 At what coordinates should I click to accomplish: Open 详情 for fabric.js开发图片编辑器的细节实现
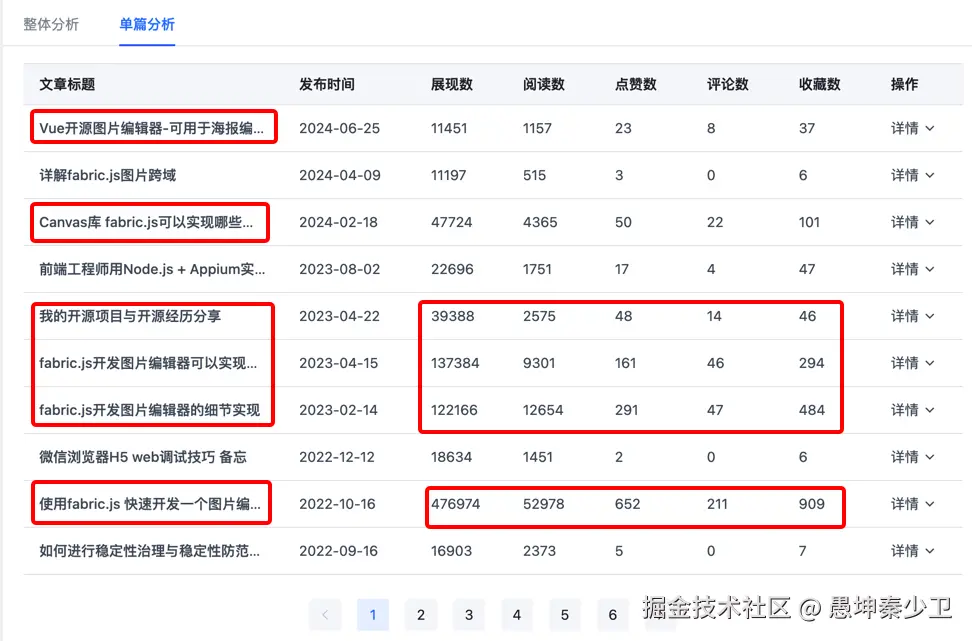[x=912, y=410]
